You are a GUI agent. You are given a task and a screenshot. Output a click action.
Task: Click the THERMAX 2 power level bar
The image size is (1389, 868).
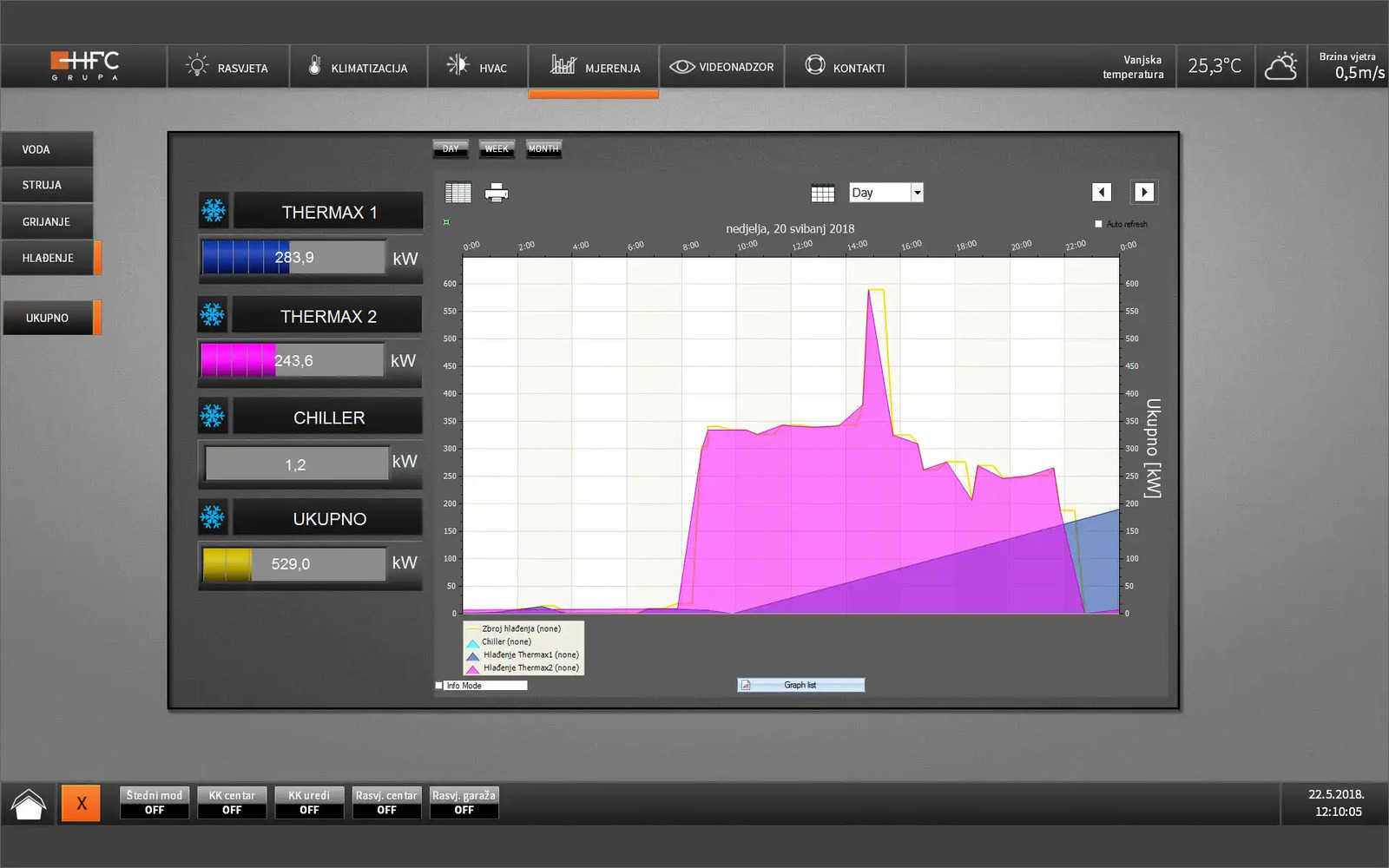click(x=292, y=360)
